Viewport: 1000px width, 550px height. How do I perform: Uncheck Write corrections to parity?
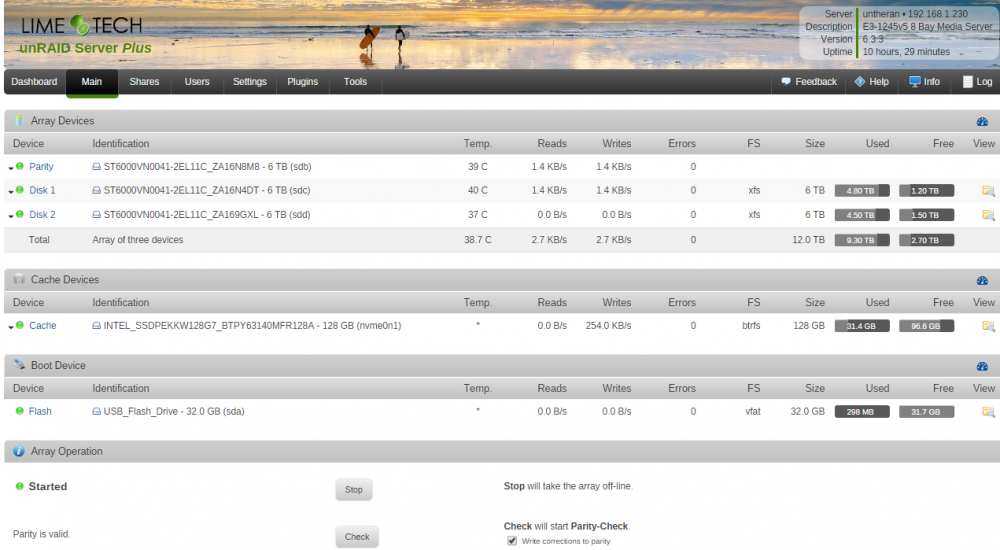[x=512, y=540]
